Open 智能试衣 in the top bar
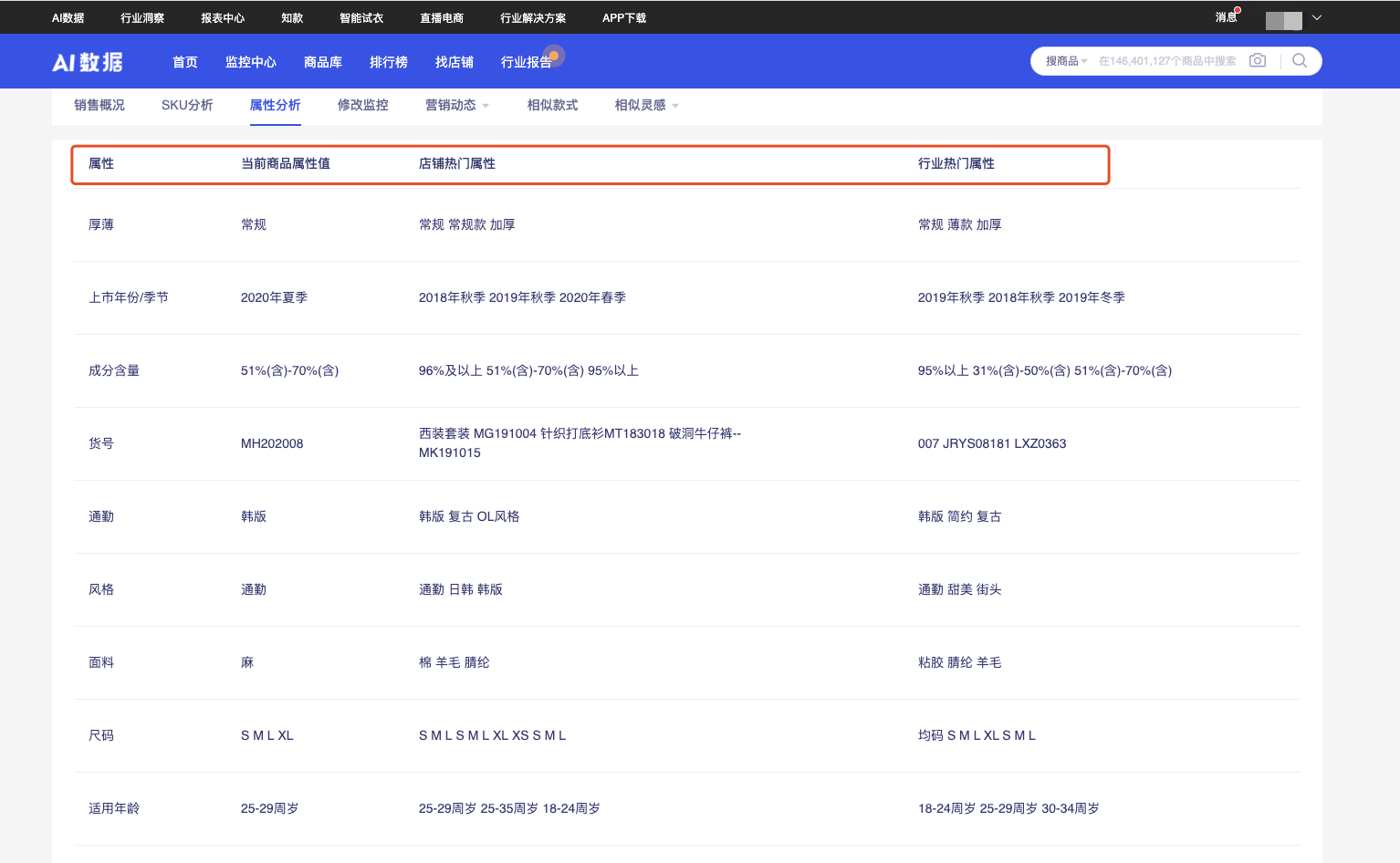1400x863 pixels. point(361,17)
